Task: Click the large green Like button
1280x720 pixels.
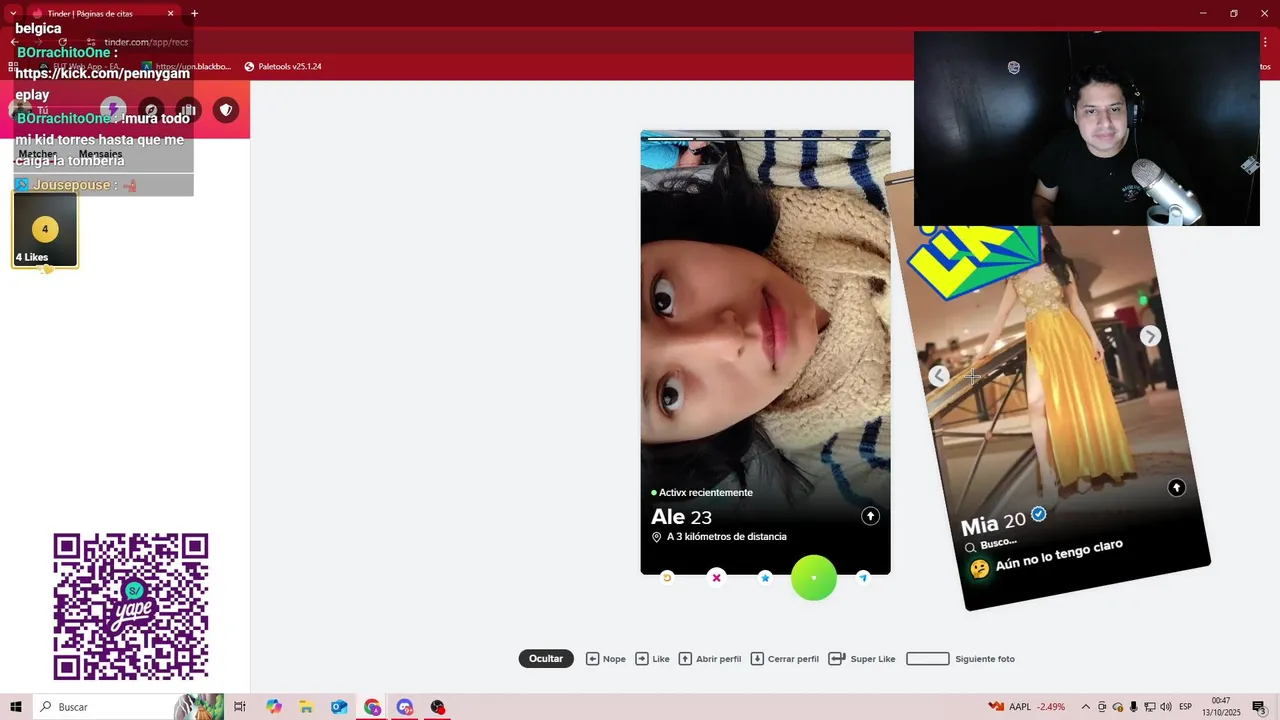Action: coord(814,578)
